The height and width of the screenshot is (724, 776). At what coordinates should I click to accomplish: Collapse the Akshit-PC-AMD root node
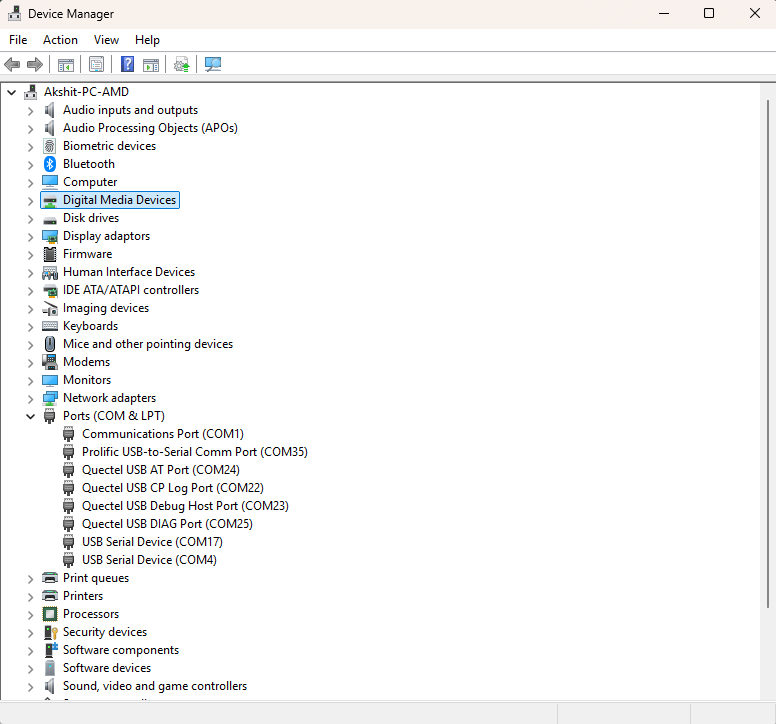click(x=11, y=92)
